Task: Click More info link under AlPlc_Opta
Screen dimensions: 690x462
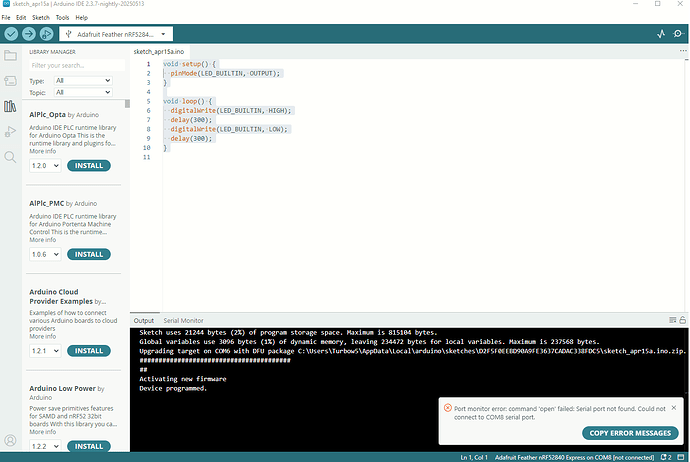Action: 43,151
